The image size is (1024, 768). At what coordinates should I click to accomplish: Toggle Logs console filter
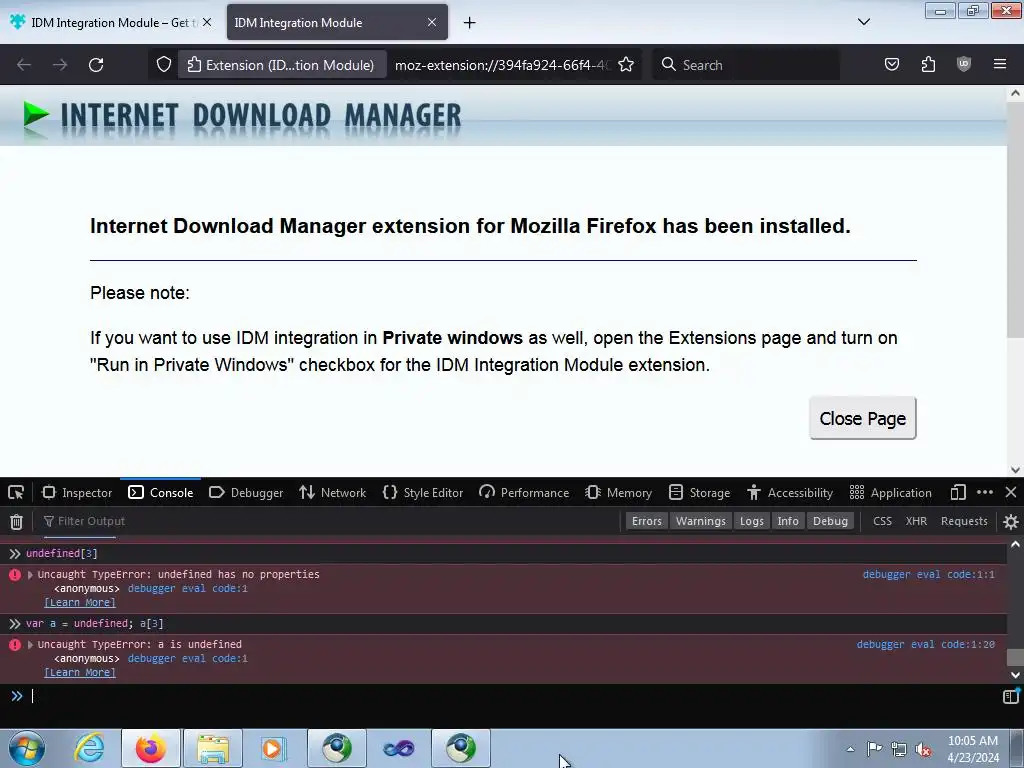click(752, 521)
